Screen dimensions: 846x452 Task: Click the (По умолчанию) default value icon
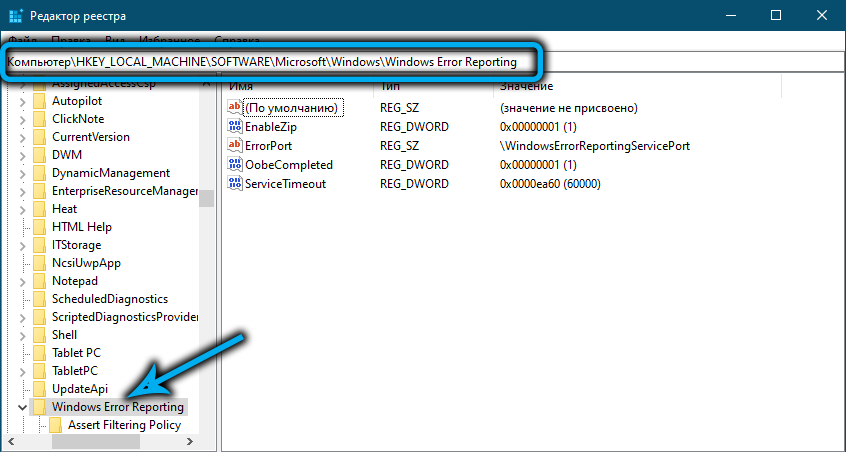click(236, 108)
